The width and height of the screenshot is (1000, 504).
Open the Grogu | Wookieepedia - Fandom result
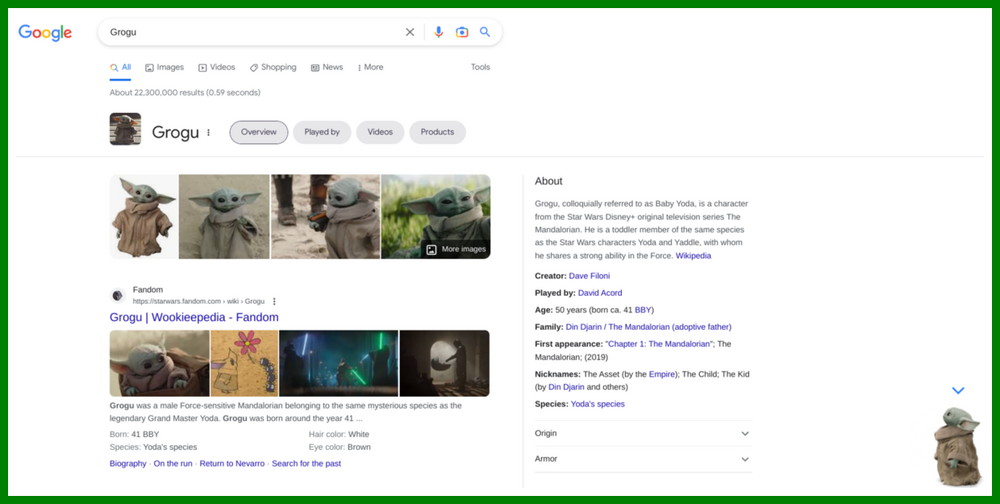coord(194,317)
